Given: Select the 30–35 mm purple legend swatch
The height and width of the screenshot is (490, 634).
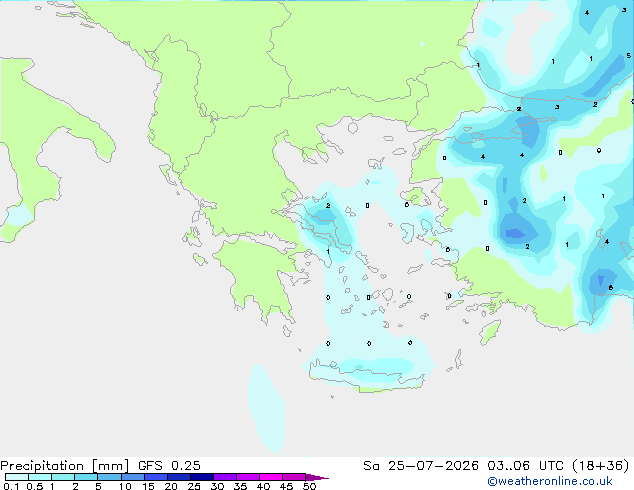Looking at the screenshot, I should pyautogui.click(x=225, y=477).
